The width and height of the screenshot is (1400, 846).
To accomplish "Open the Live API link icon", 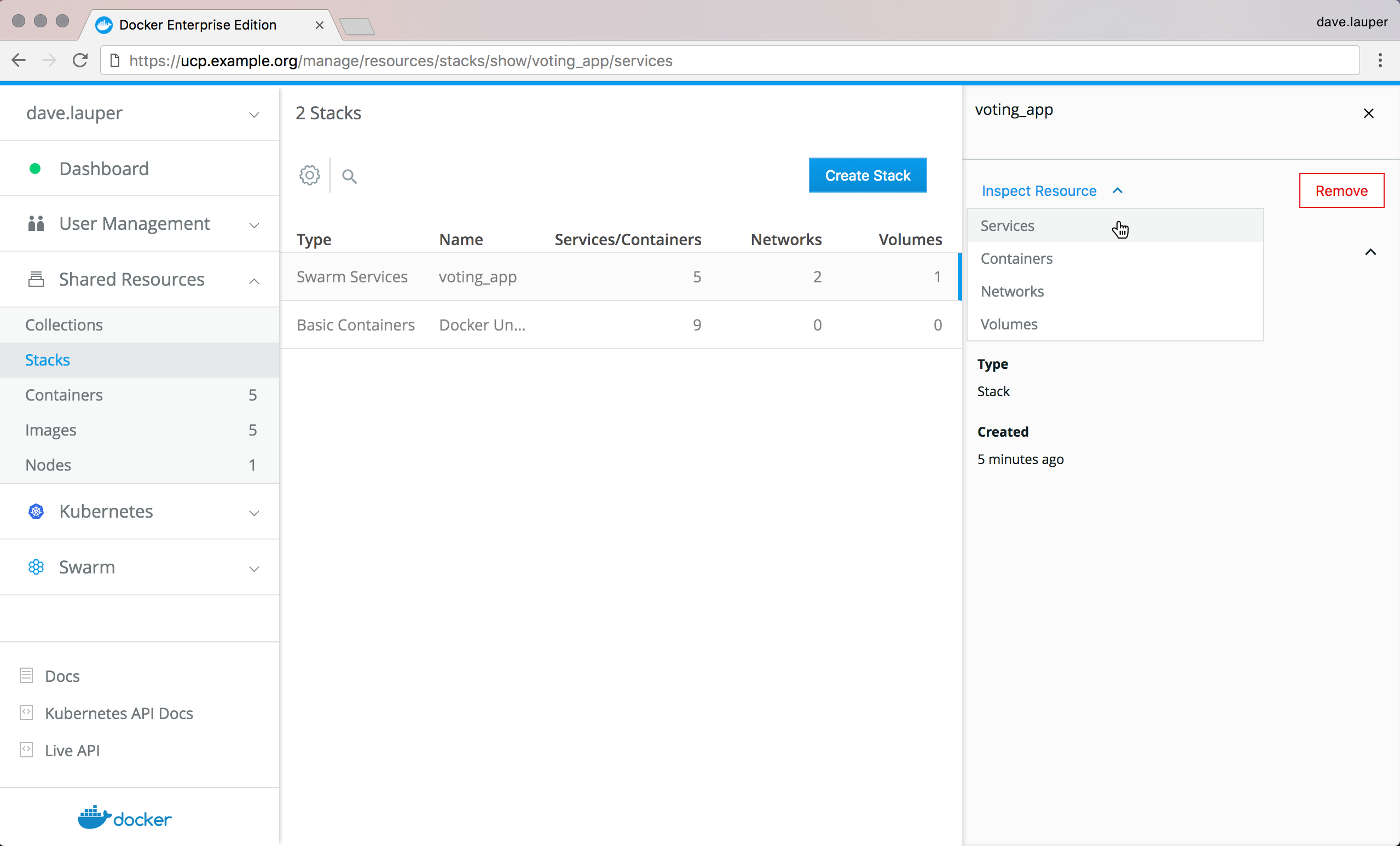I will (x=26, y=750).
